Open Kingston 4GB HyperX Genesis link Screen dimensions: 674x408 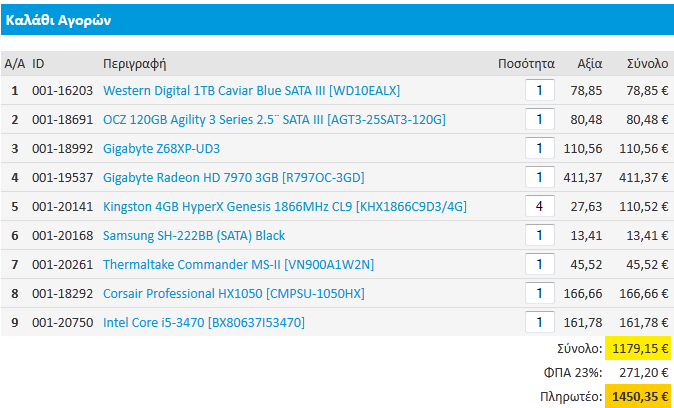click(285, 207)
